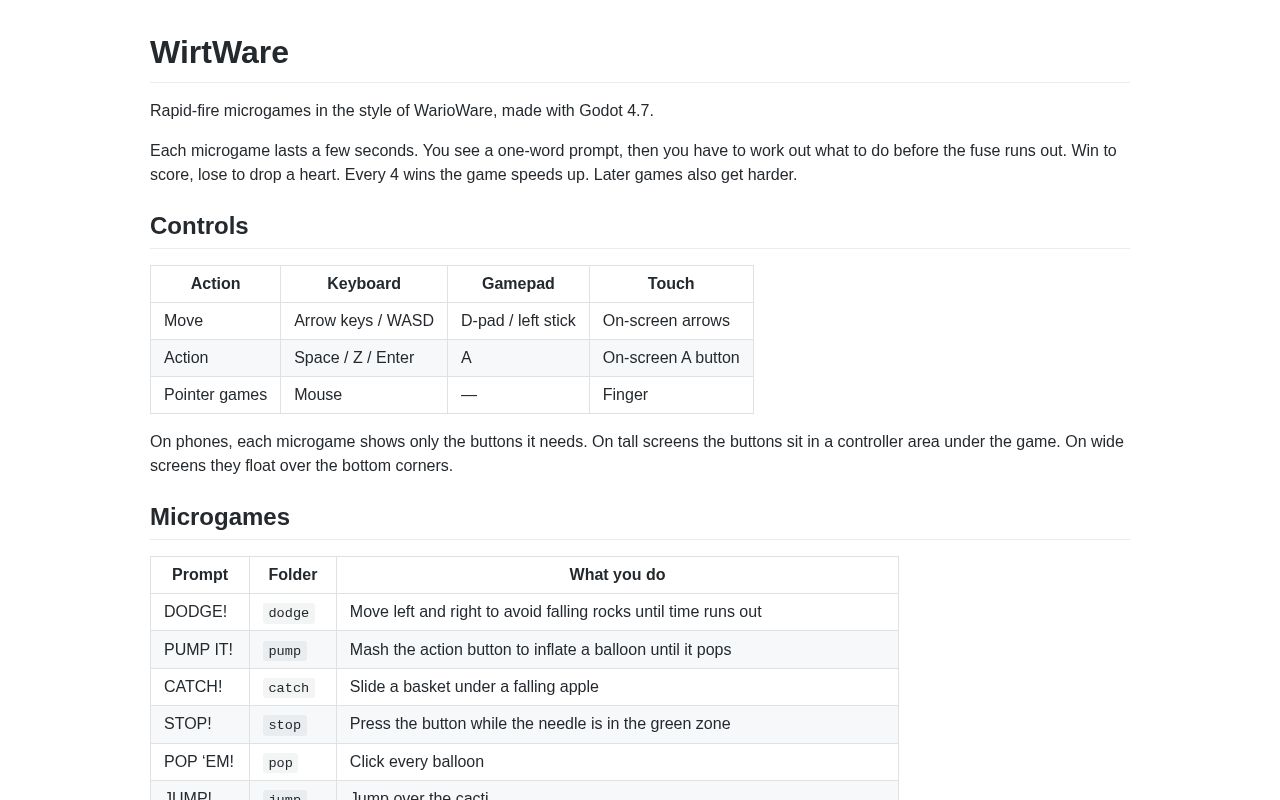Viewport: 1280px width, 800px height.
Task: Select the 'PUMP IT!' prompt cell
Action: (x=200, y=650)
